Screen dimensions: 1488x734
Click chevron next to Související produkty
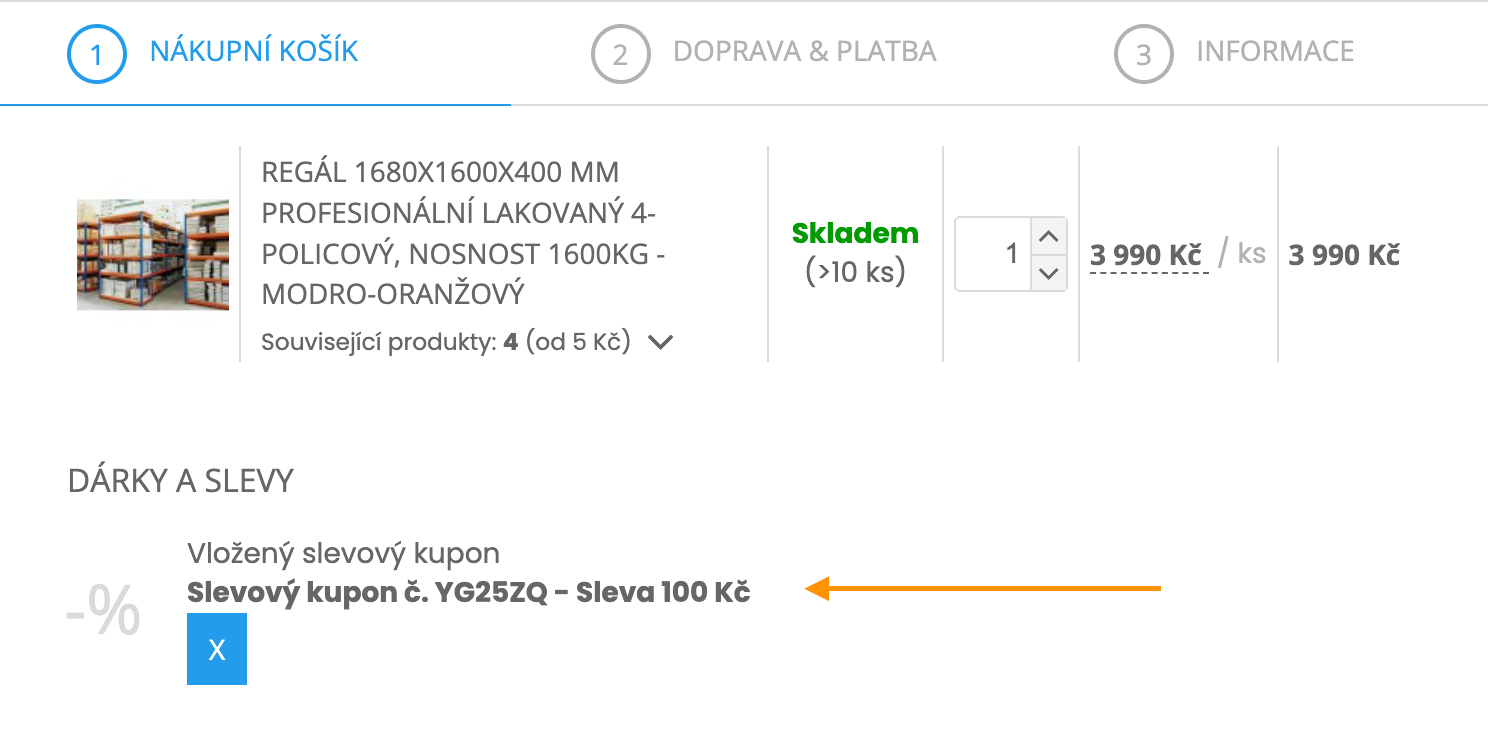(x=660, y=340)
